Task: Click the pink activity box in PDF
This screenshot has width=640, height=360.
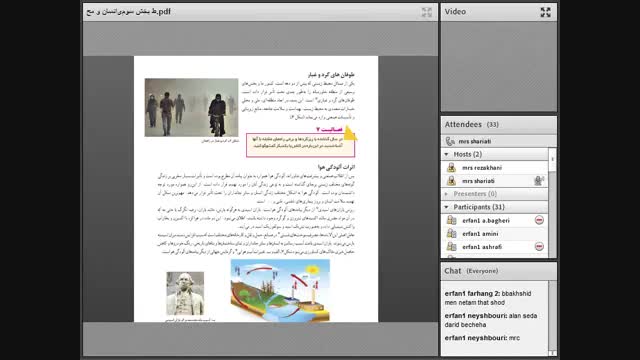Action: coord(300,145)
